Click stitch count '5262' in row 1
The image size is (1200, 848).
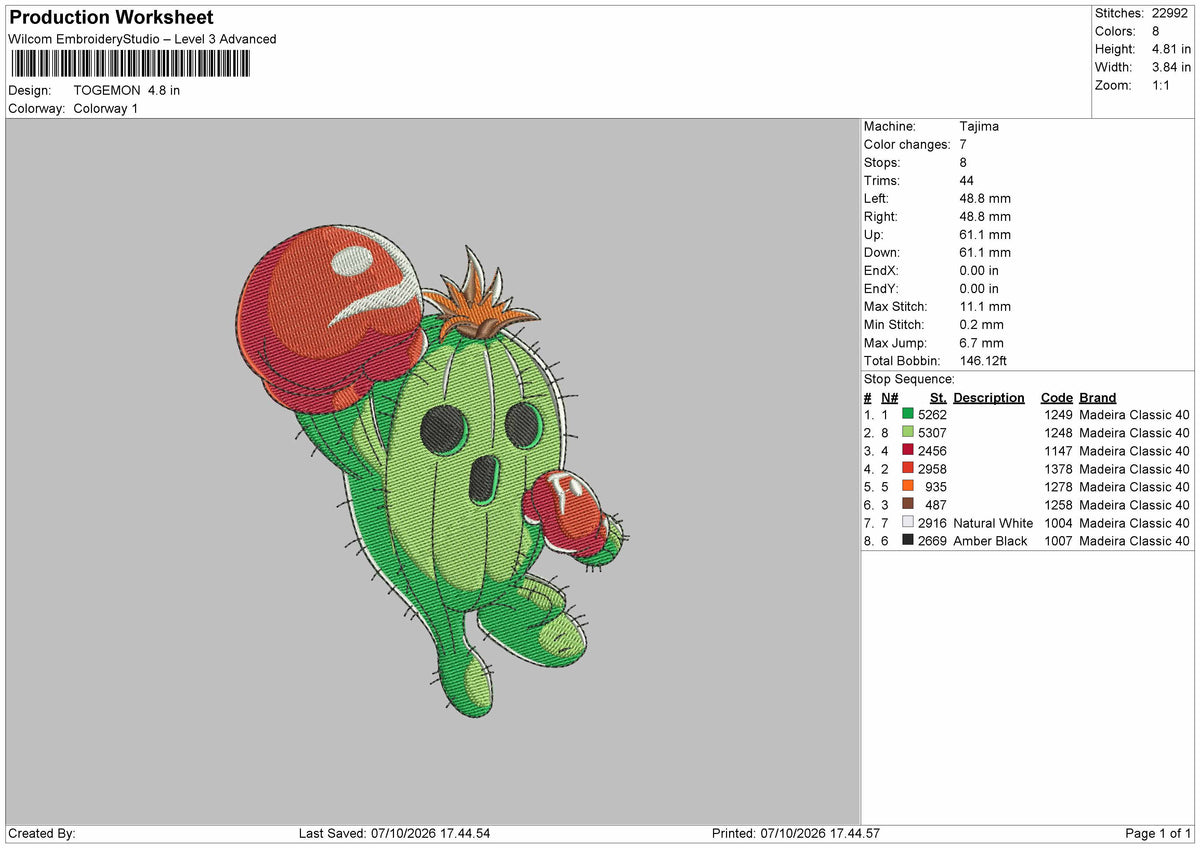click(x=932, y=415)
